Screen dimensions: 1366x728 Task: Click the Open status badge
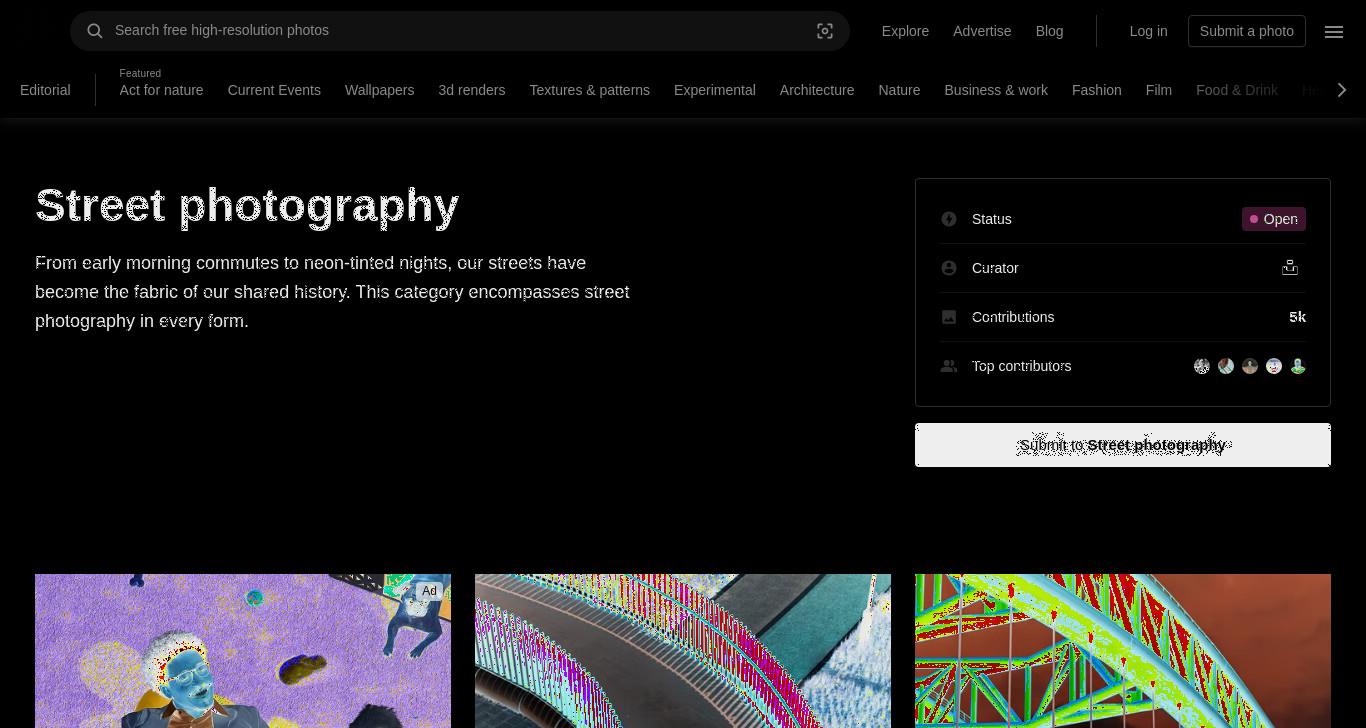click(x=1274, y=219)
